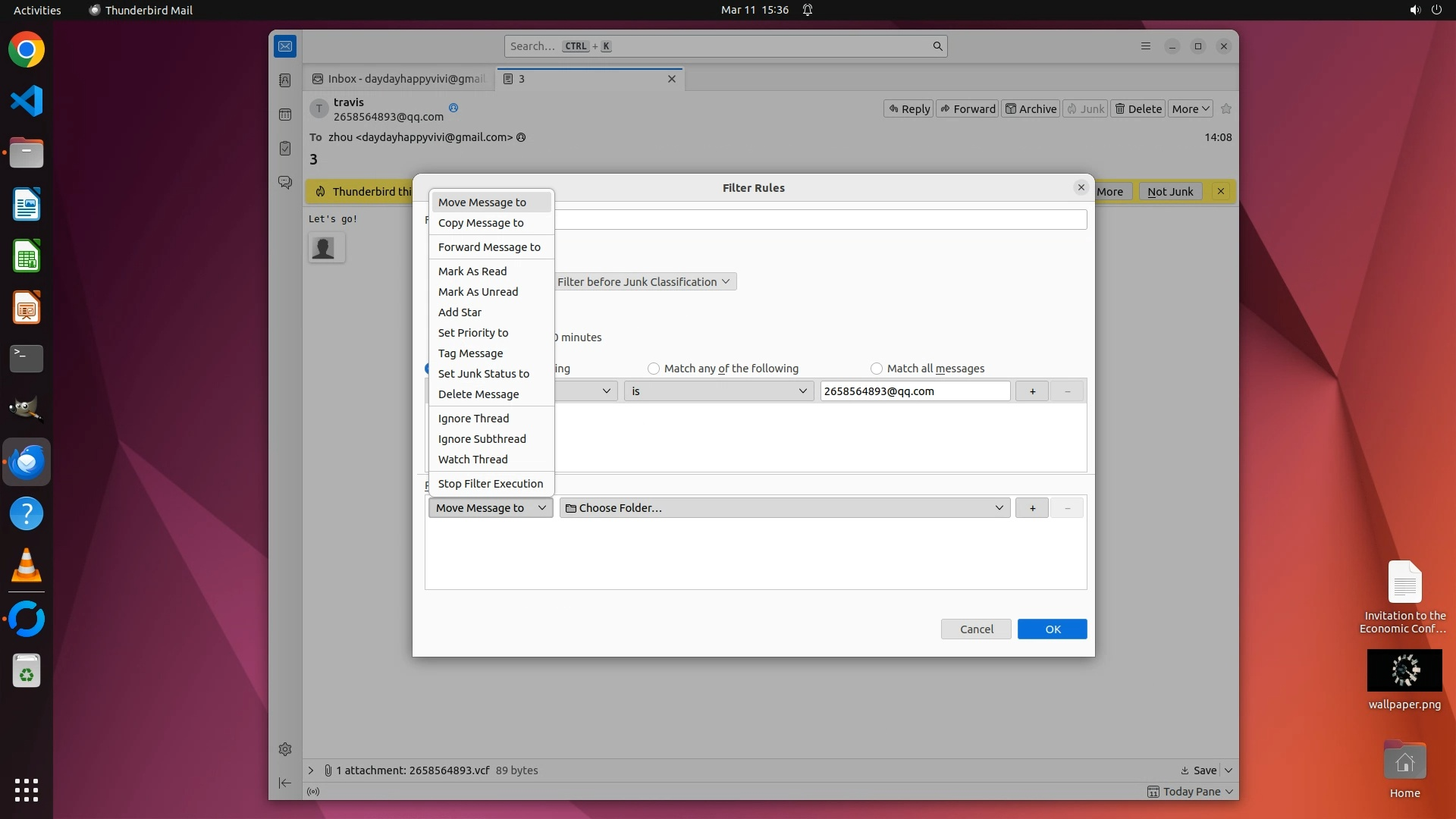Screen dimensions: 1456x819
Task: Click the sender email address value field
Action: (x=915, y=391)
